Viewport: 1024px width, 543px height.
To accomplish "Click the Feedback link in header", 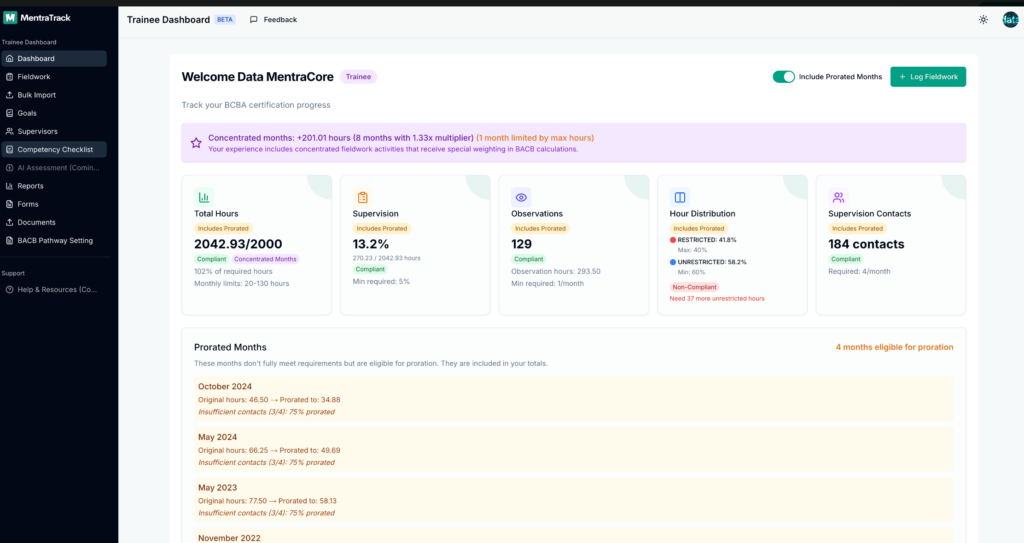I will 274,19.
